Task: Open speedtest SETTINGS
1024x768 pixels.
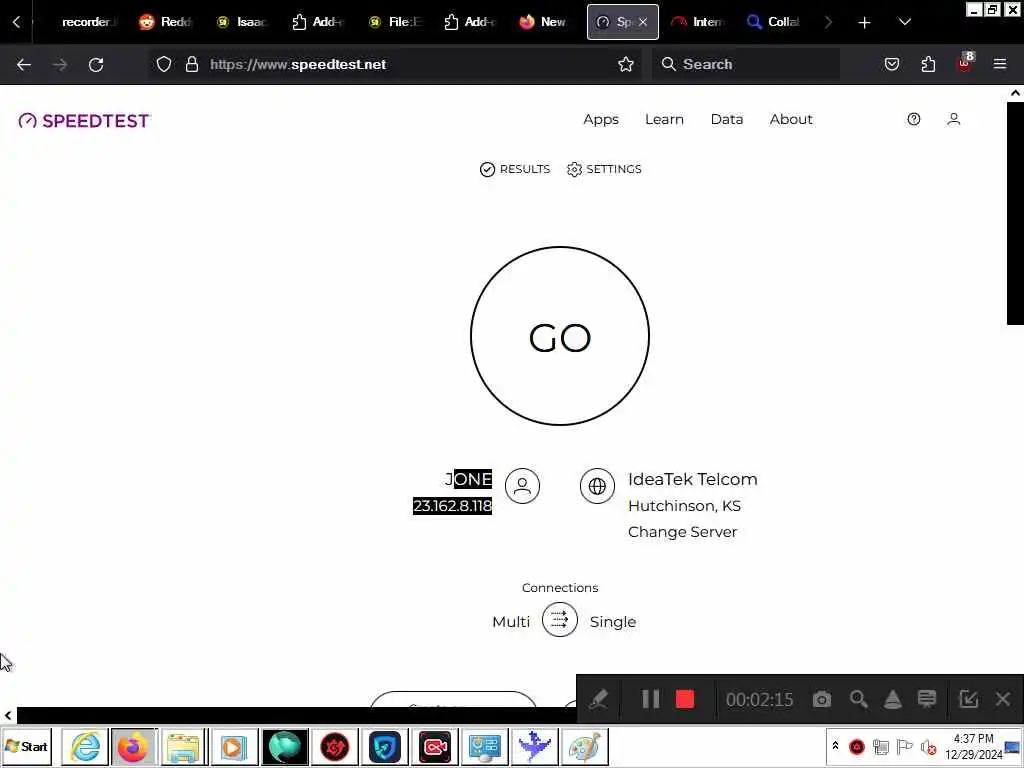Action: (604, 169)
